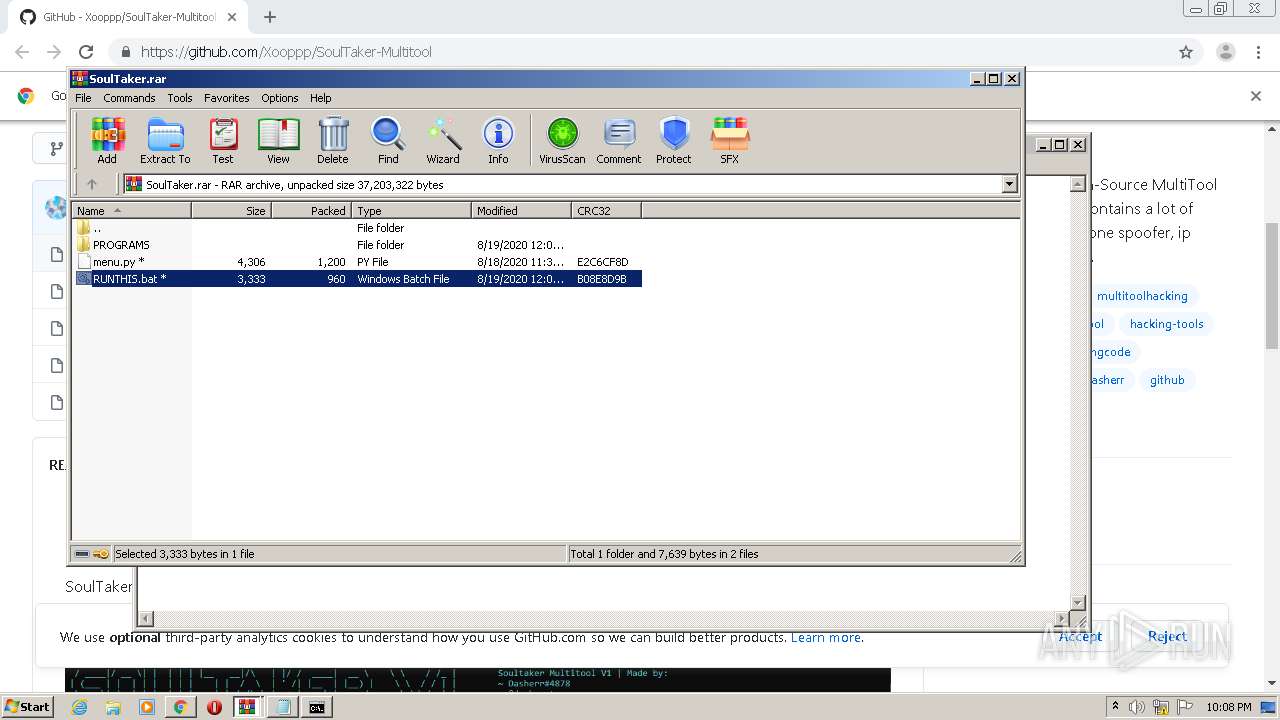Click the drive icon in WinRAR status bar
This screenshot has width=1280, height=720.
tap(82, 554)
